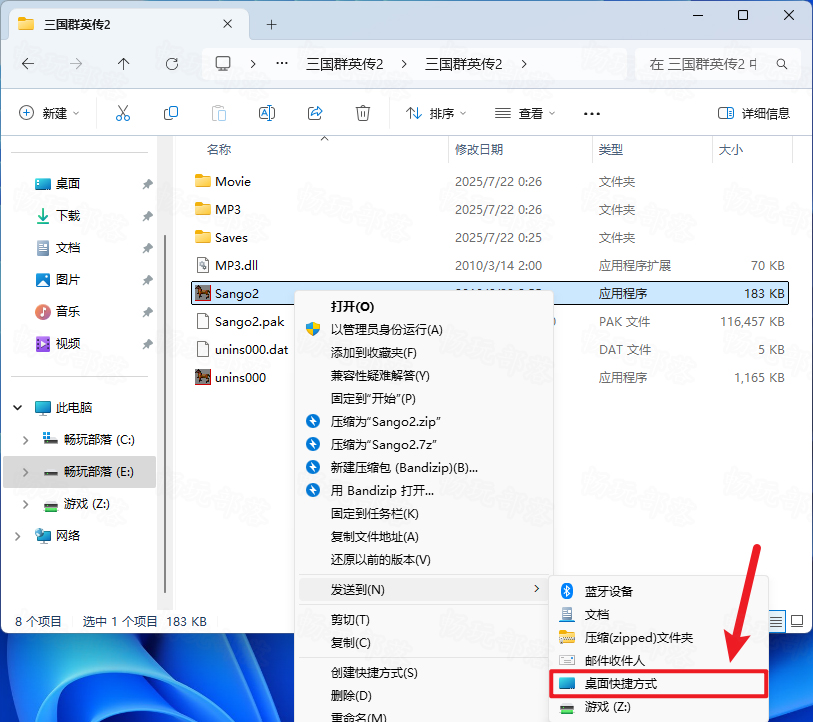Viewport: 813px width, 722px height.
Task: Choose 打开(O) from context menu
Action: click(424, 307)
